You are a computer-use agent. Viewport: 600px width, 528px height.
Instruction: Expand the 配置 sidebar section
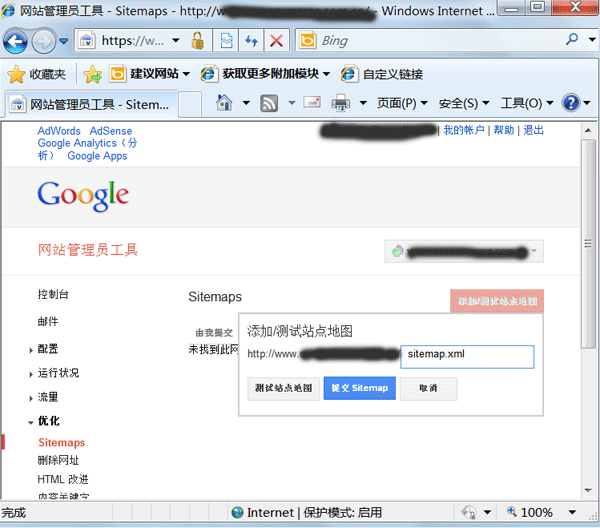point(47,349)
